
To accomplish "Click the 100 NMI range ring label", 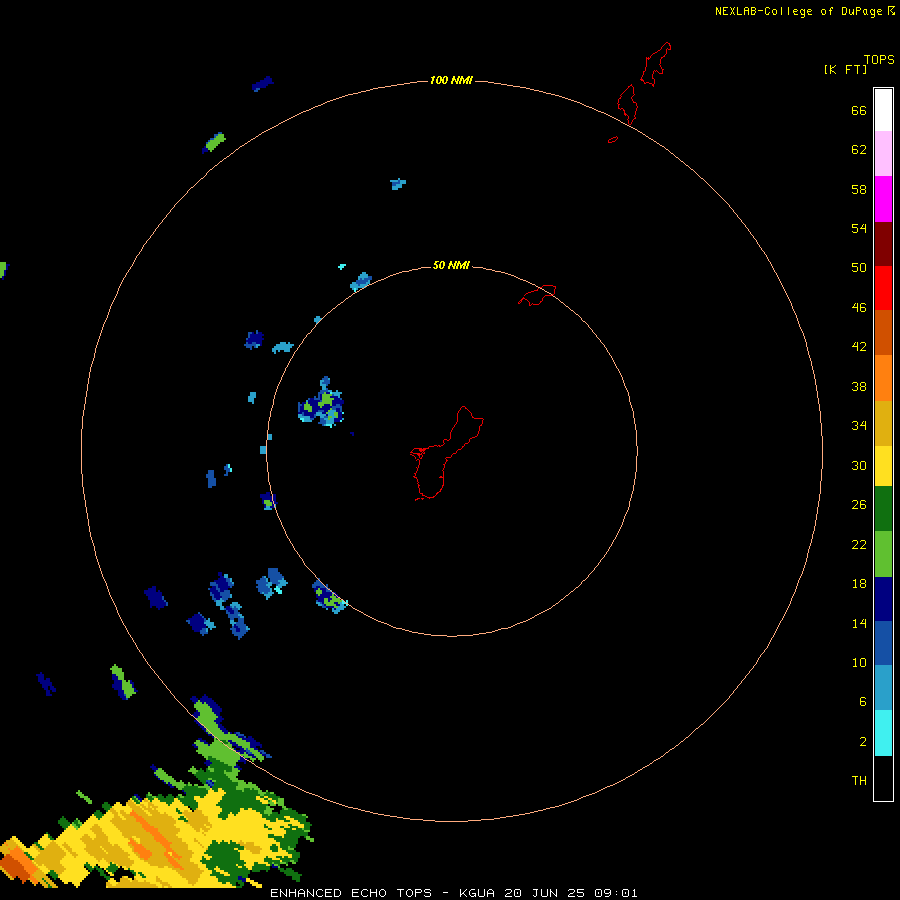I will (x=451, y=80).
